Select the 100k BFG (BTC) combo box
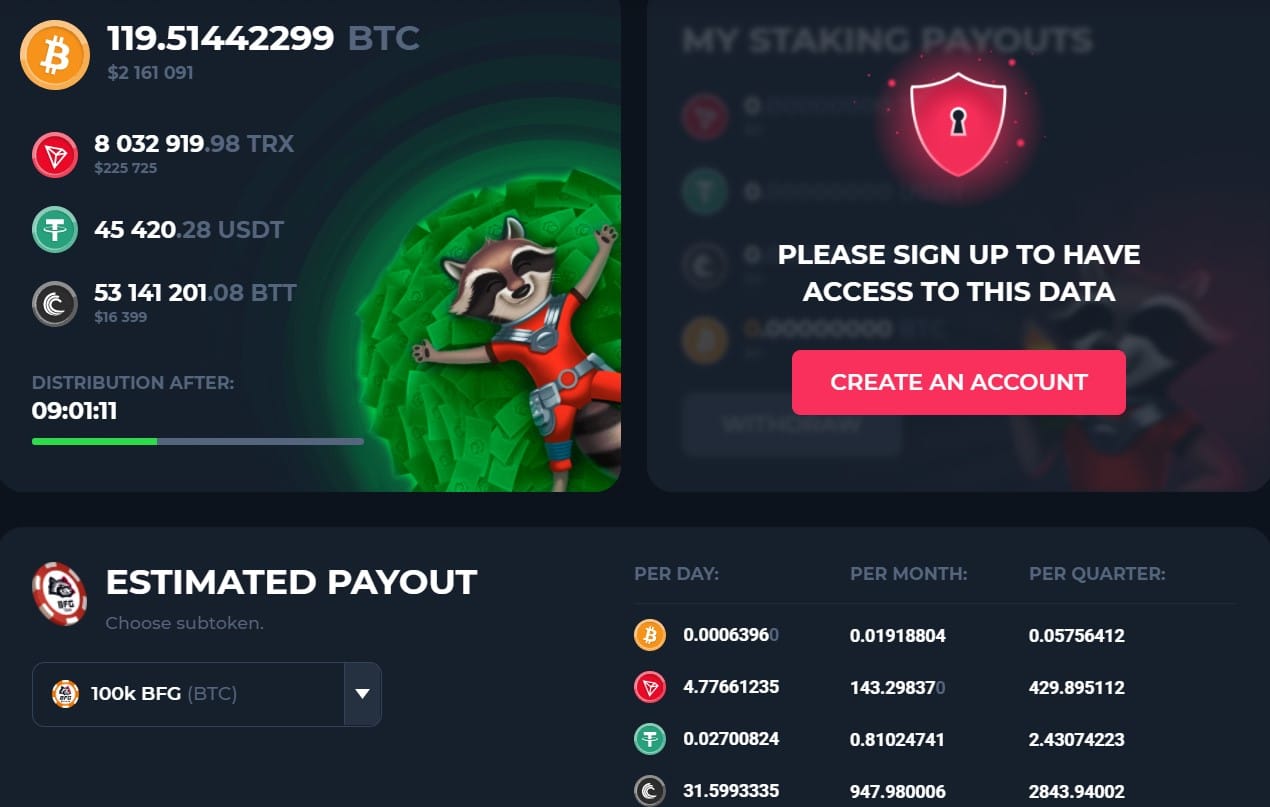This screenshot has height=807, width=1270. (207, 694)
